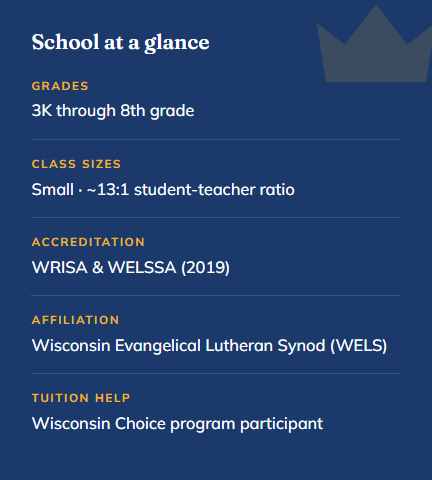Select the CLASS SIZES label

[76, 164]
